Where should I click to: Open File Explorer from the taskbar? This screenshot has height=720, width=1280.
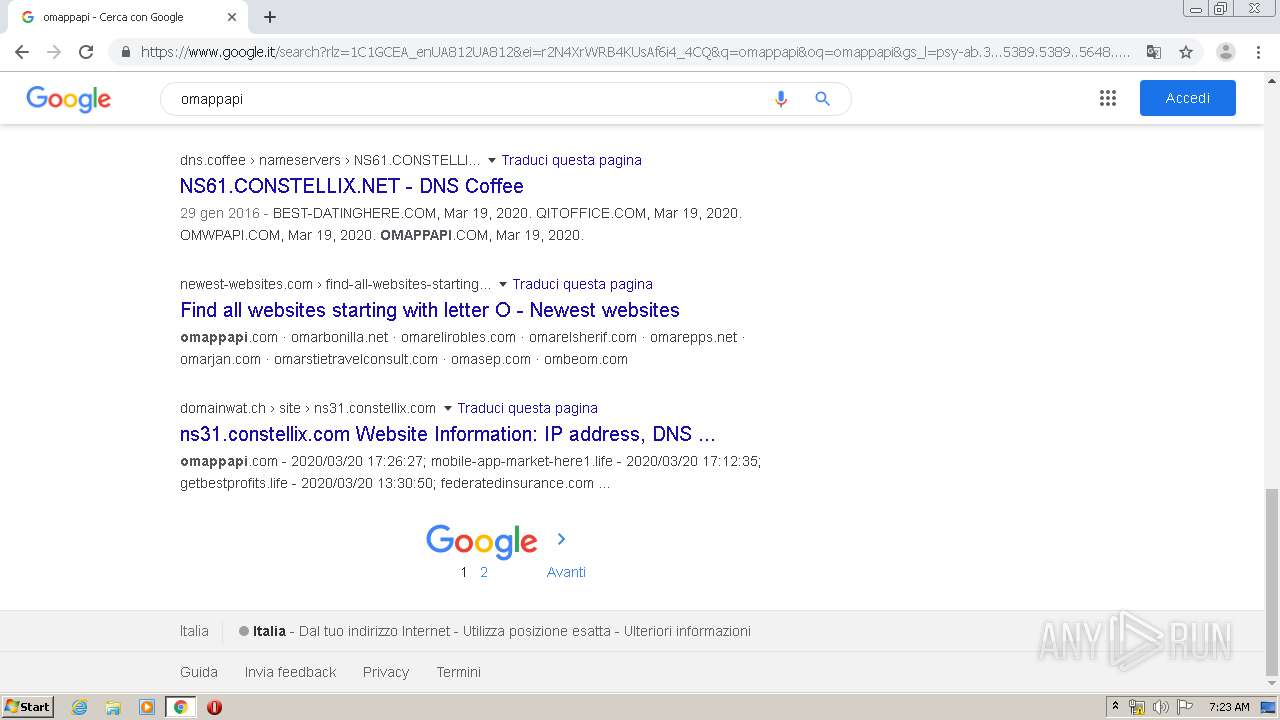coord(113,707)
